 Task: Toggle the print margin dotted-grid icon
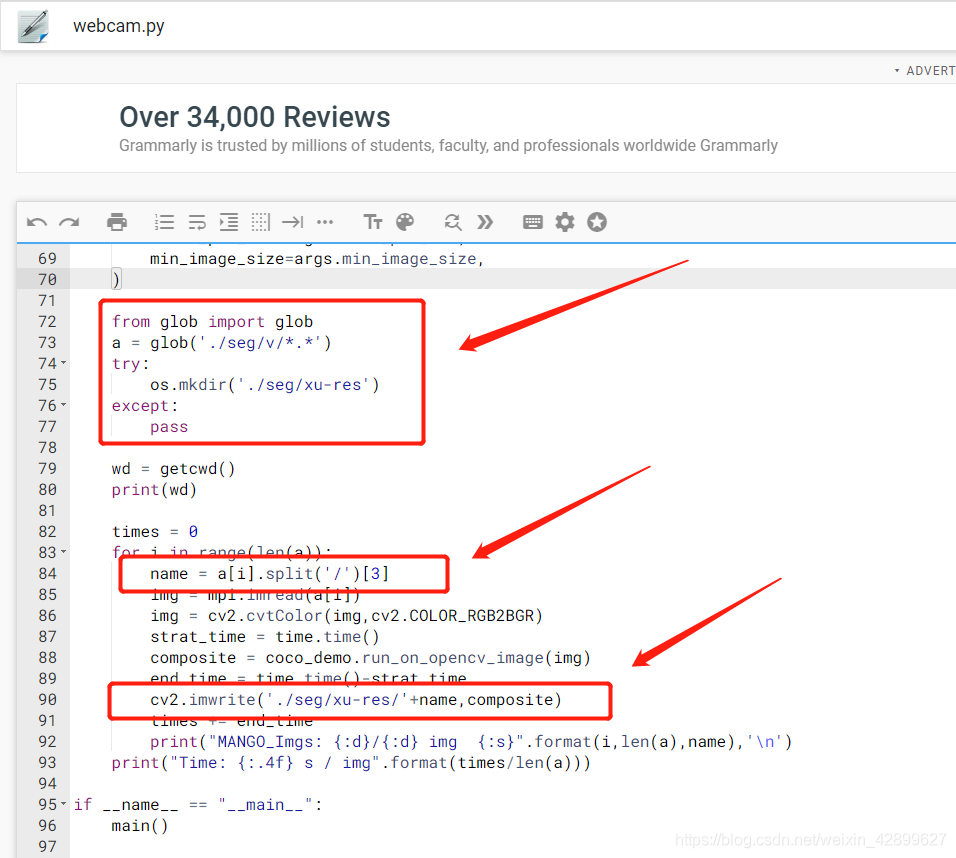pyautogui.click(x=261, y=222)
